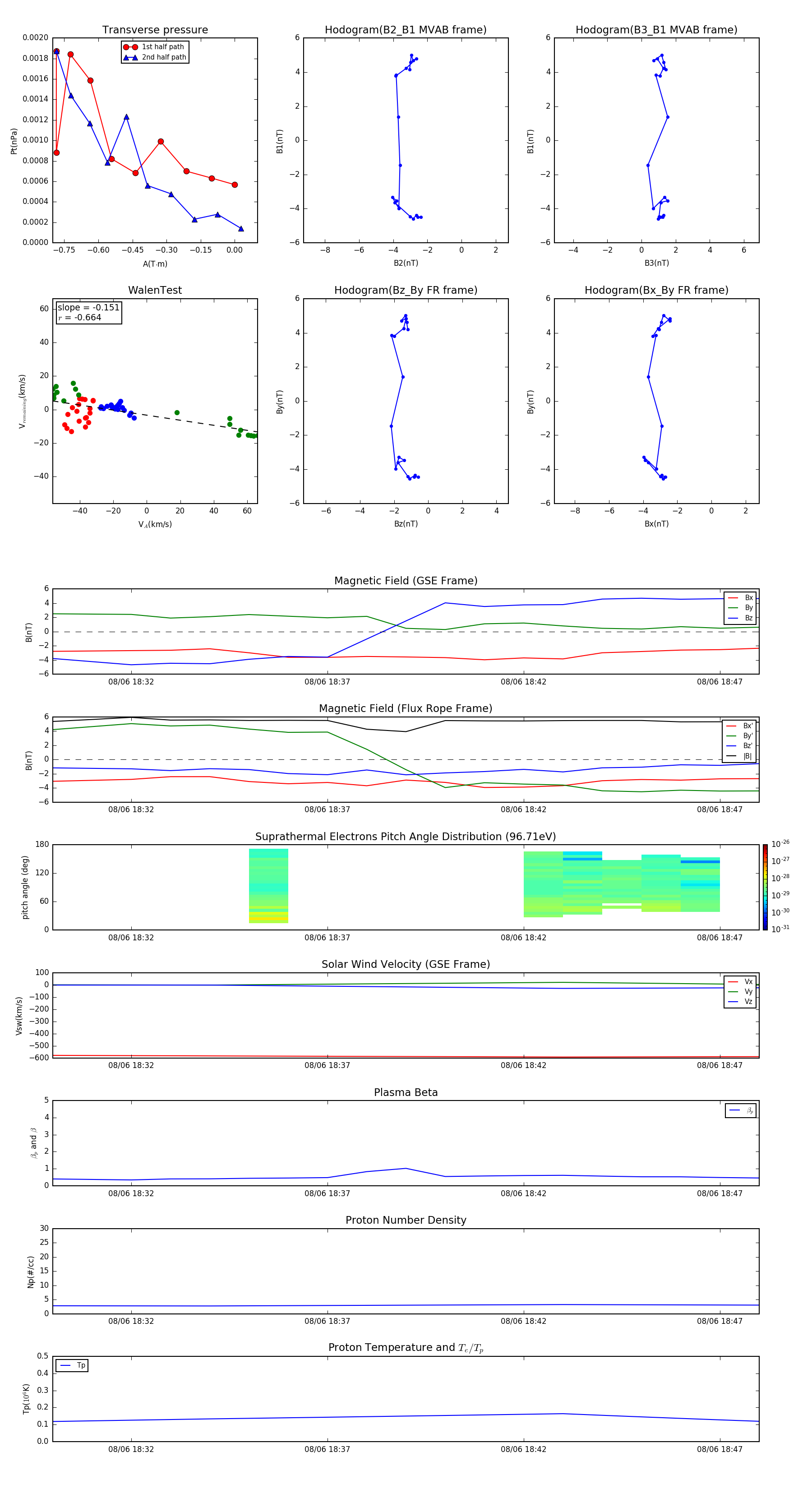
Task: Select the Vz entry in velocity legend
Action: tap(740, 1002)
